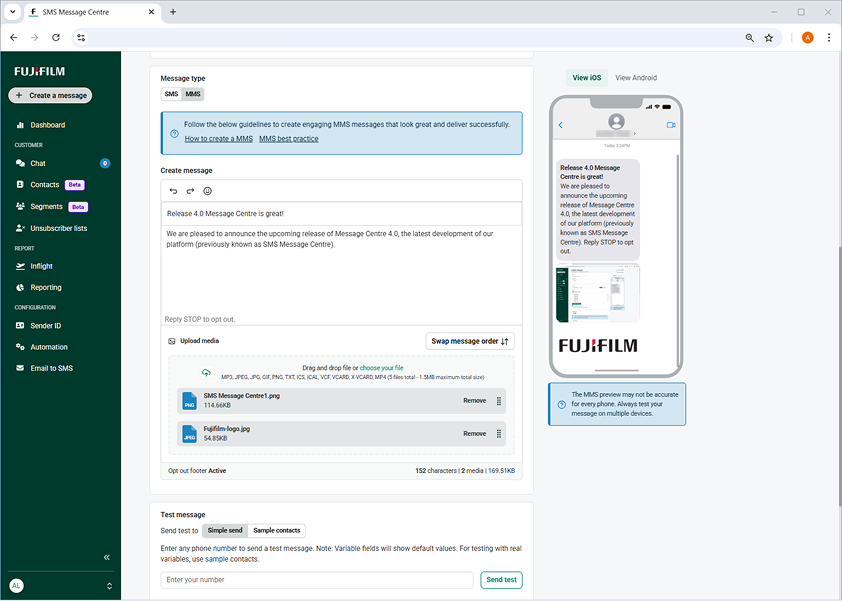Click the browser zoom magnifier icon
Screen dimensions: 842x601
750,38
